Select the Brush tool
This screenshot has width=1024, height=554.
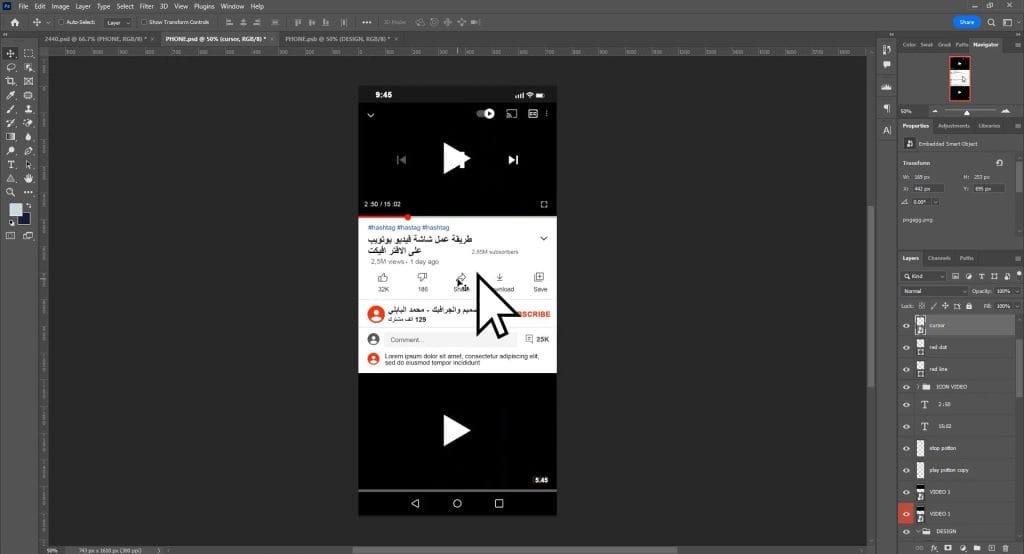pyautogui.click(x=10, y=109)
